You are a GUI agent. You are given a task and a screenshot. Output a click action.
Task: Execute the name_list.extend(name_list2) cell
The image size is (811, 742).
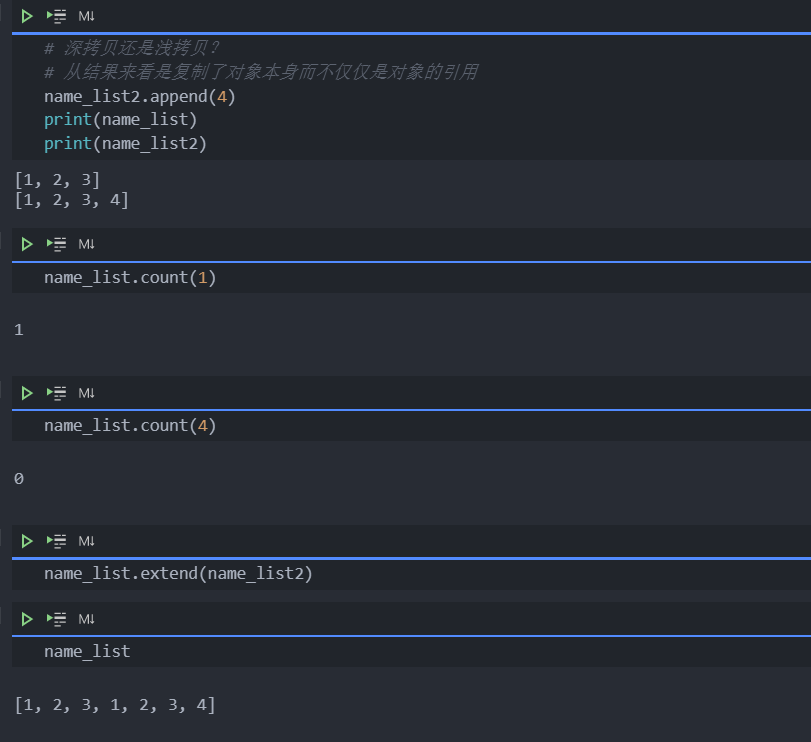pos(27,541)
